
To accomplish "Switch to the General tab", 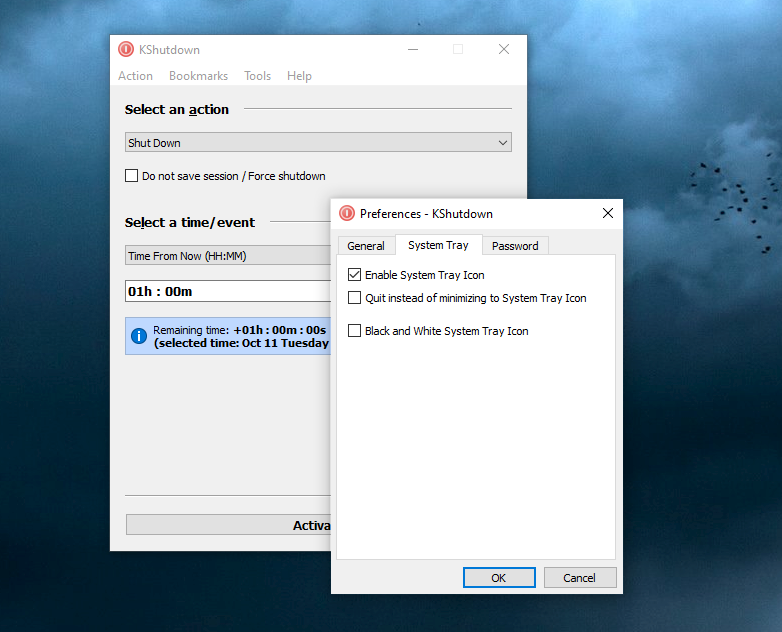I will click(366, 246).
